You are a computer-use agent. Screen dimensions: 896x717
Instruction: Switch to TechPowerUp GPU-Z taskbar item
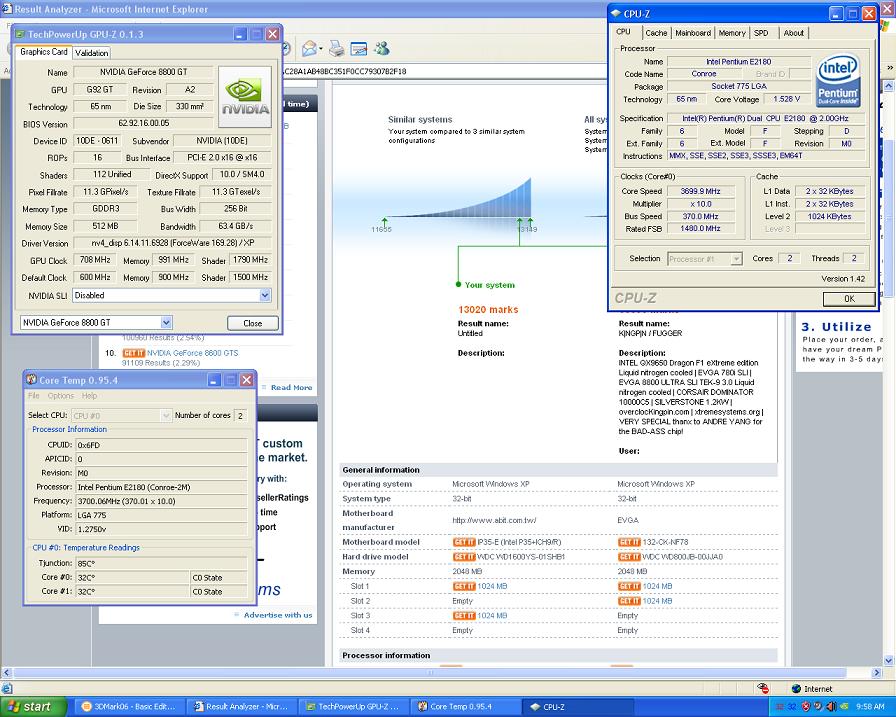[354, 707]
